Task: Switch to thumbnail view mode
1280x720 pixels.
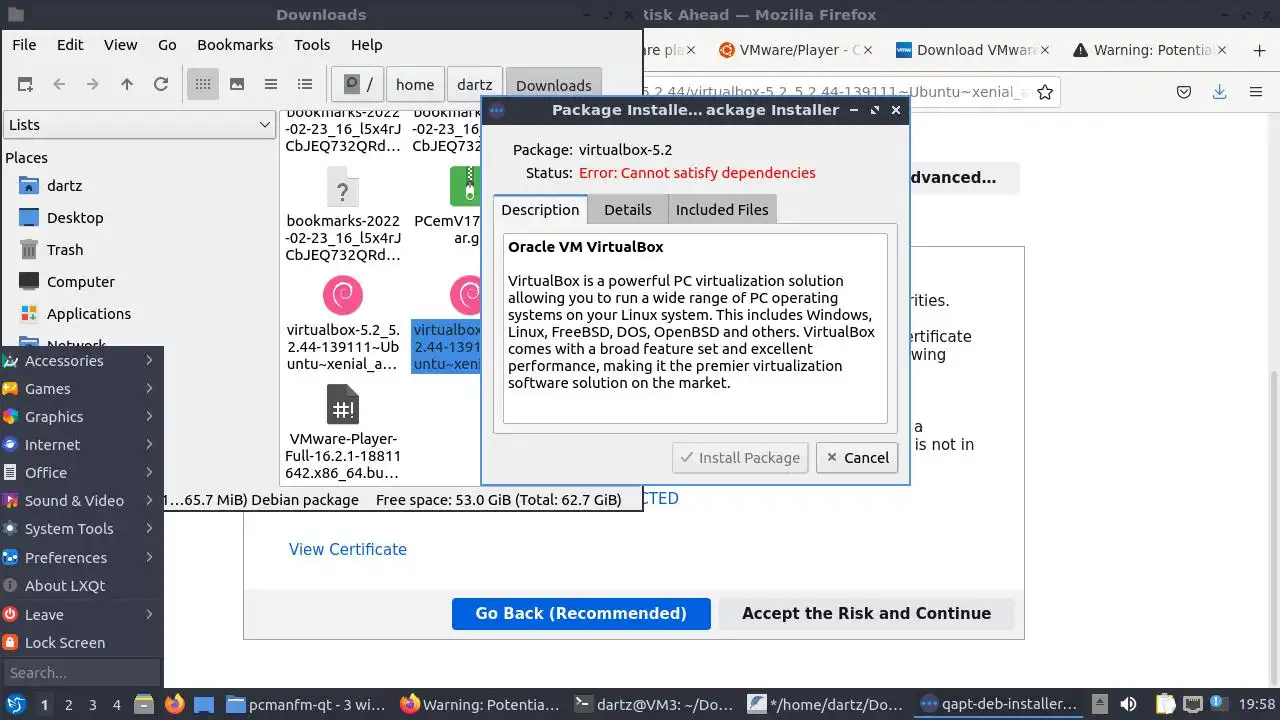Action: (237, 85)
